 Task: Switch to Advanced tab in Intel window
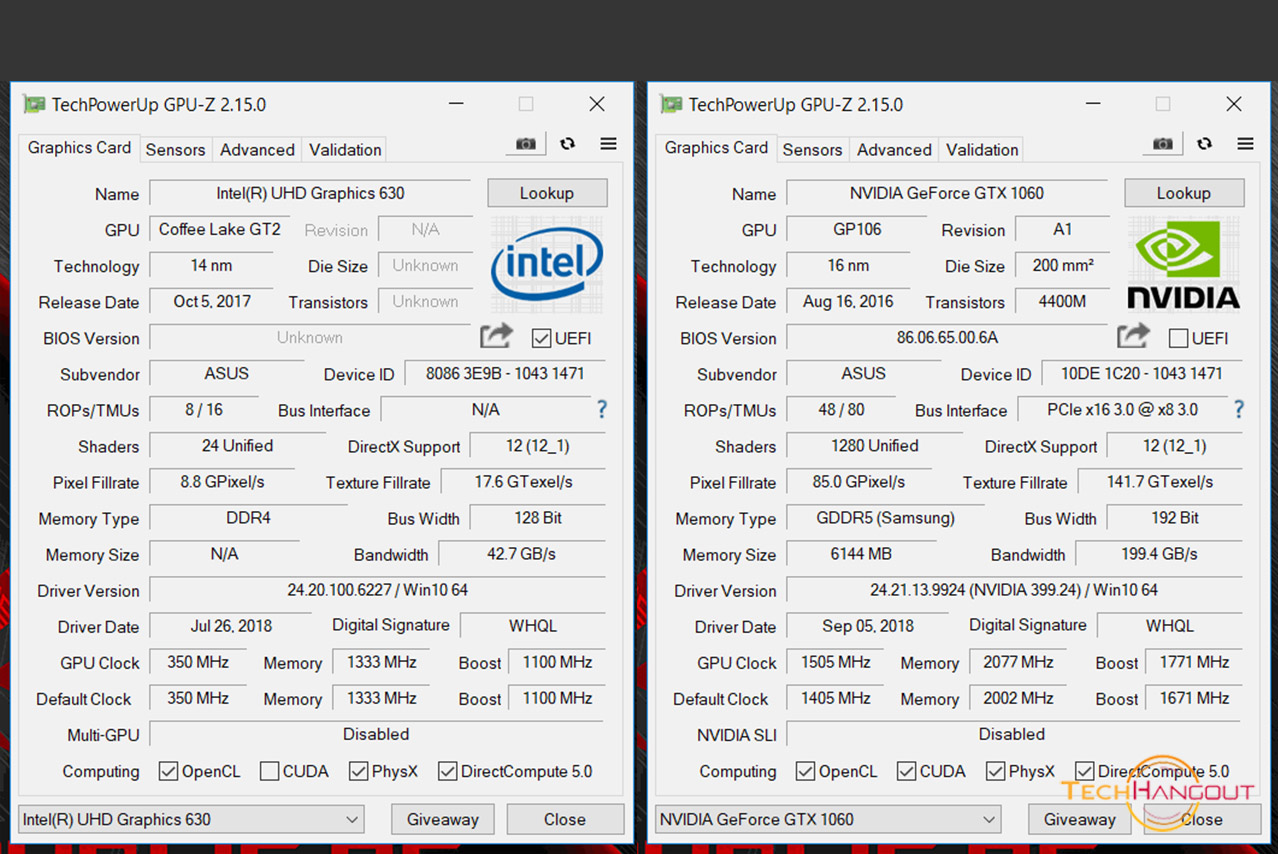point(257,149)
